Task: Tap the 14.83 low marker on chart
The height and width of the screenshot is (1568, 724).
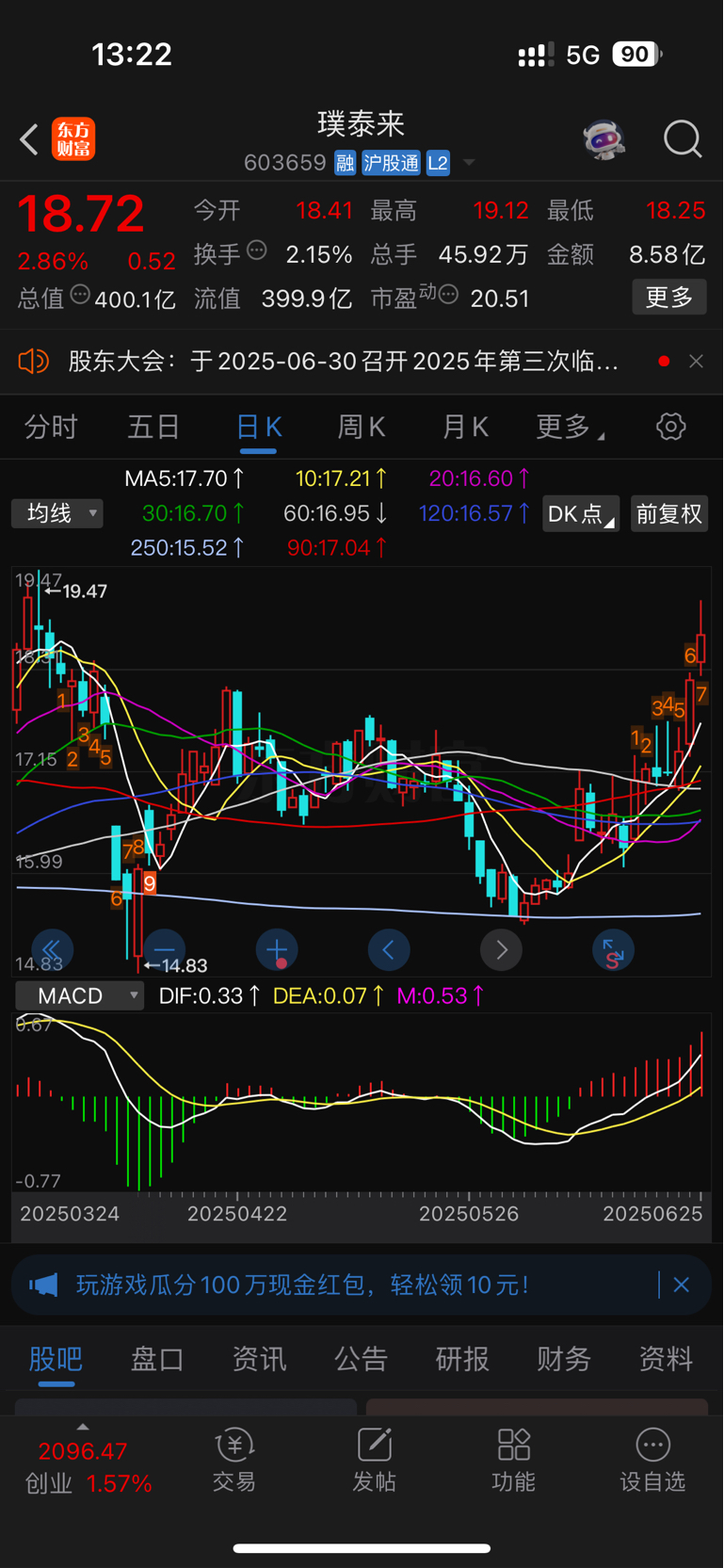Action: coord(175,965)
